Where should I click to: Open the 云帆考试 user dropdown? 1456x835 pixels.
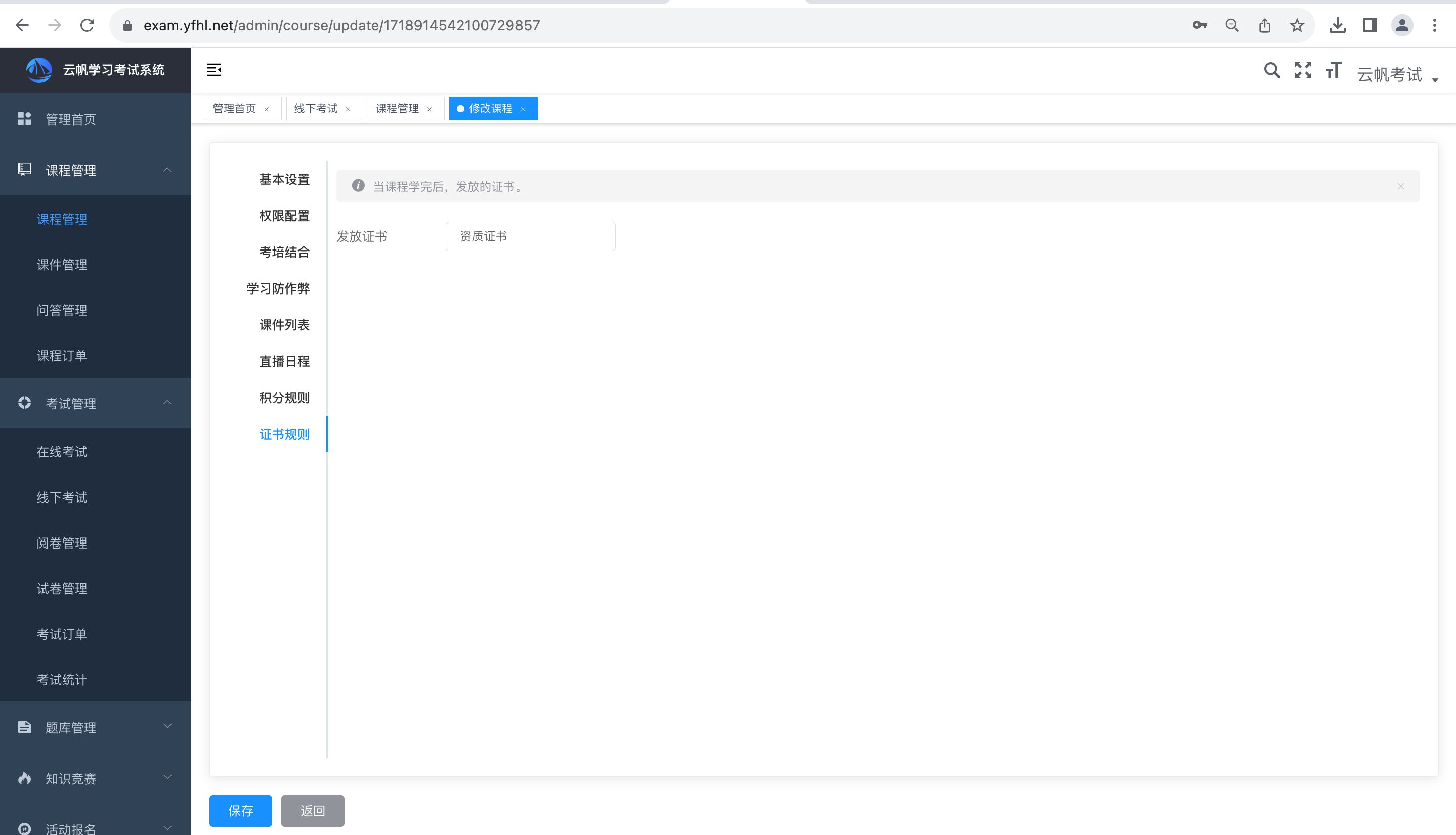tap(1397, 74)
